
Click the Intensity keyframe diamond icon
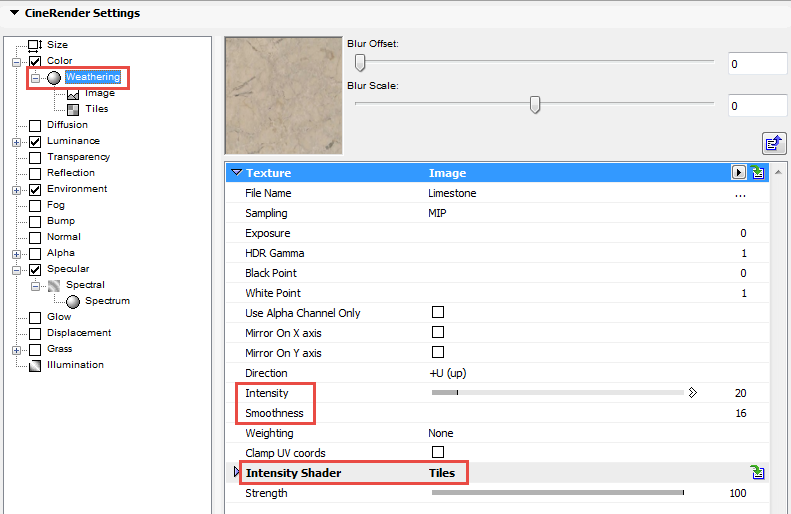pyautogui.click(x=693, y=392)
